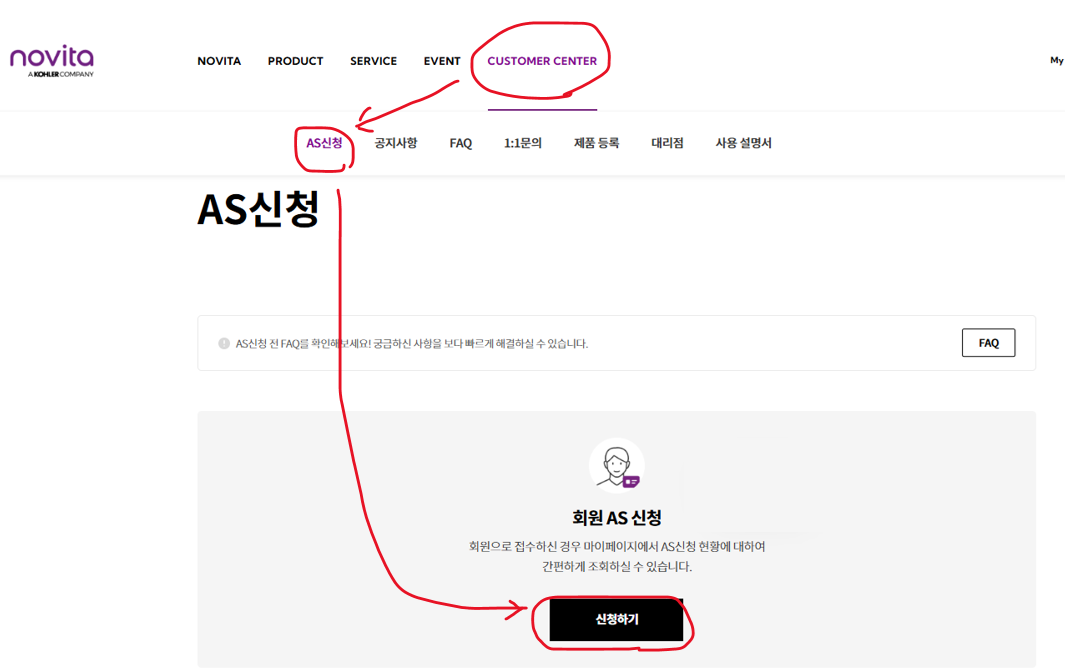Click the FAQ button in the notice bar
The image size is (1065, 671).
point(988,342)
